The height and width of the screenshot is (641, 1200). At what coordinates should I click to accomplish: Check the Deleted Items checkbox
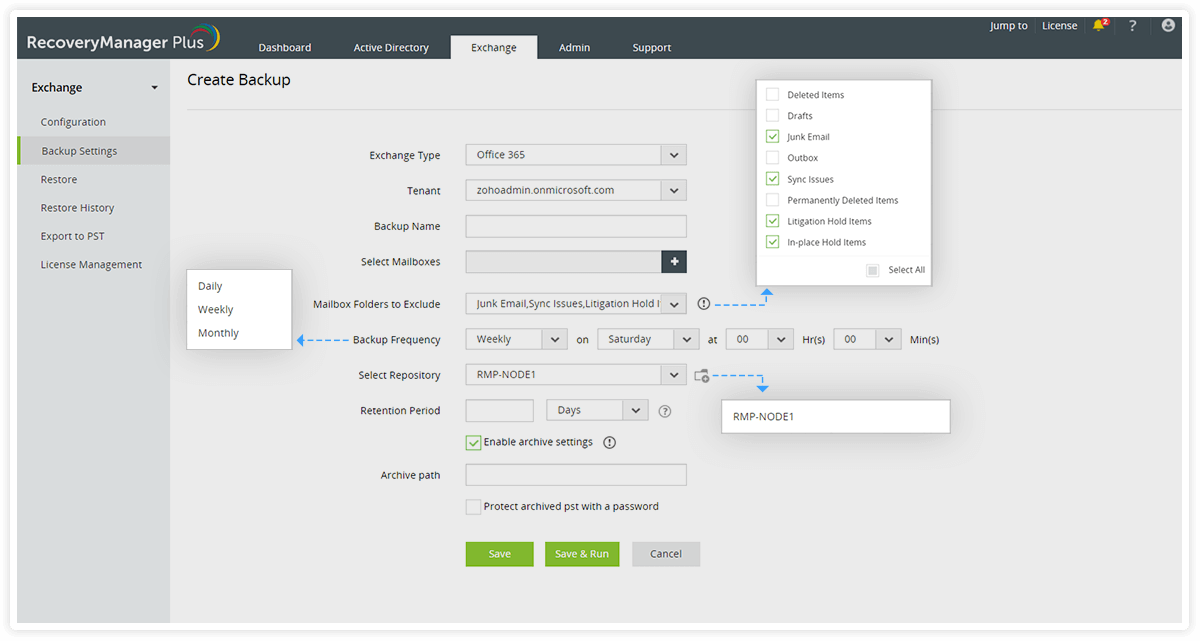[x=772, y=95]
